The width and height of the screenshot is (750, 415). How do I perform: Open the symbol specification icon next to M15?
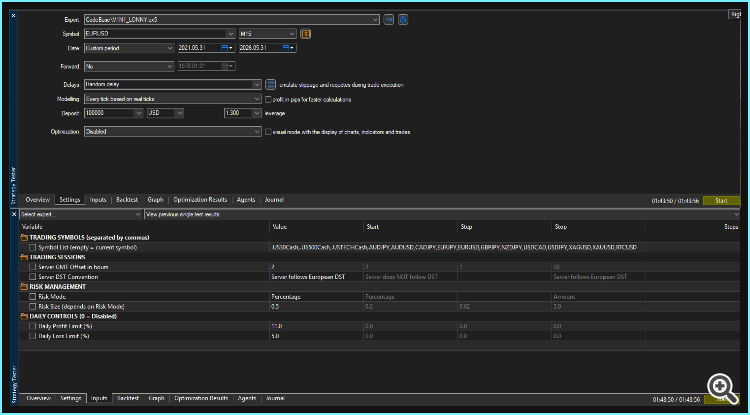(306, 33)
